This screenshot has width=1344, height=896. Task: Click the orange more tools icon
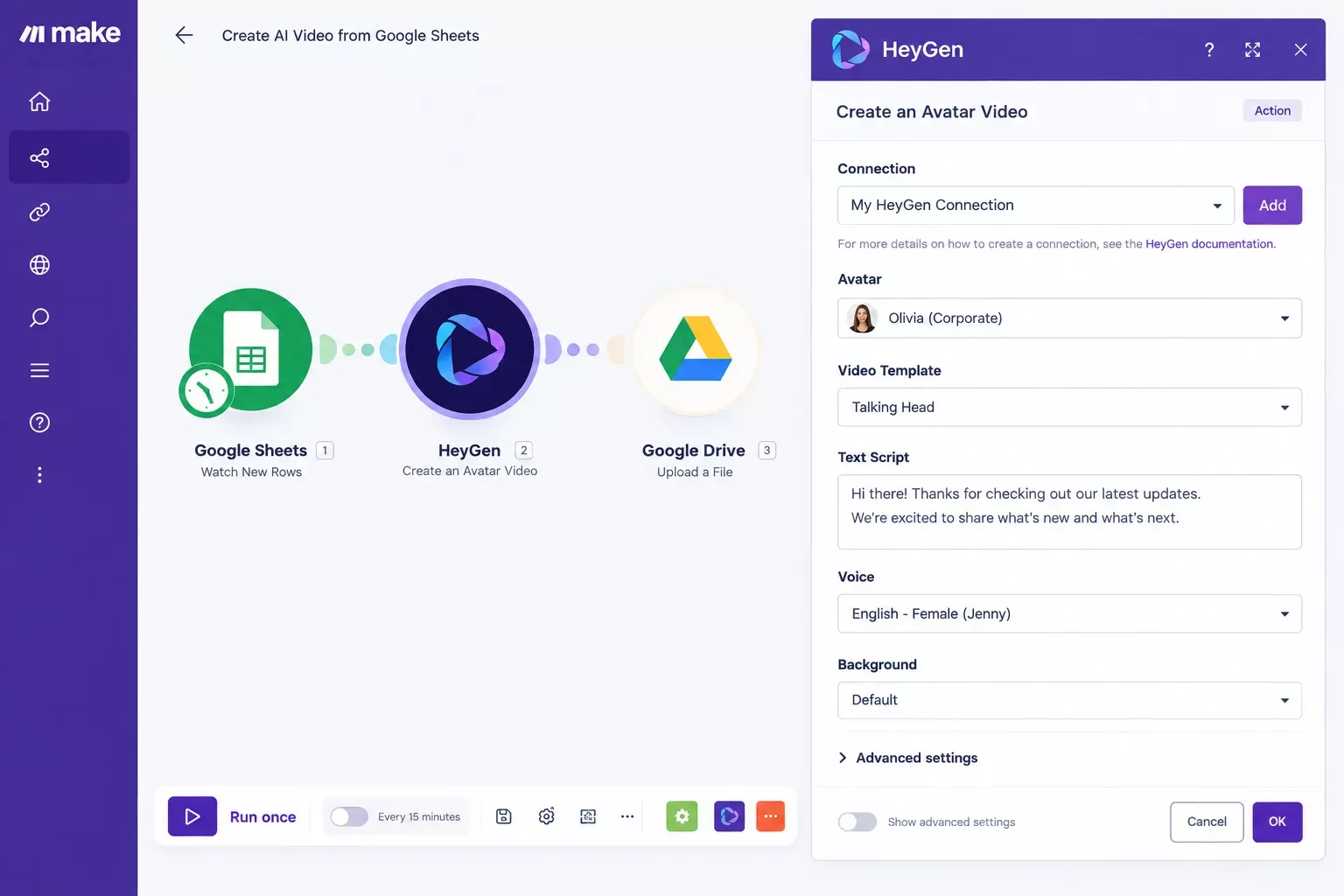[x=770, y=816]
